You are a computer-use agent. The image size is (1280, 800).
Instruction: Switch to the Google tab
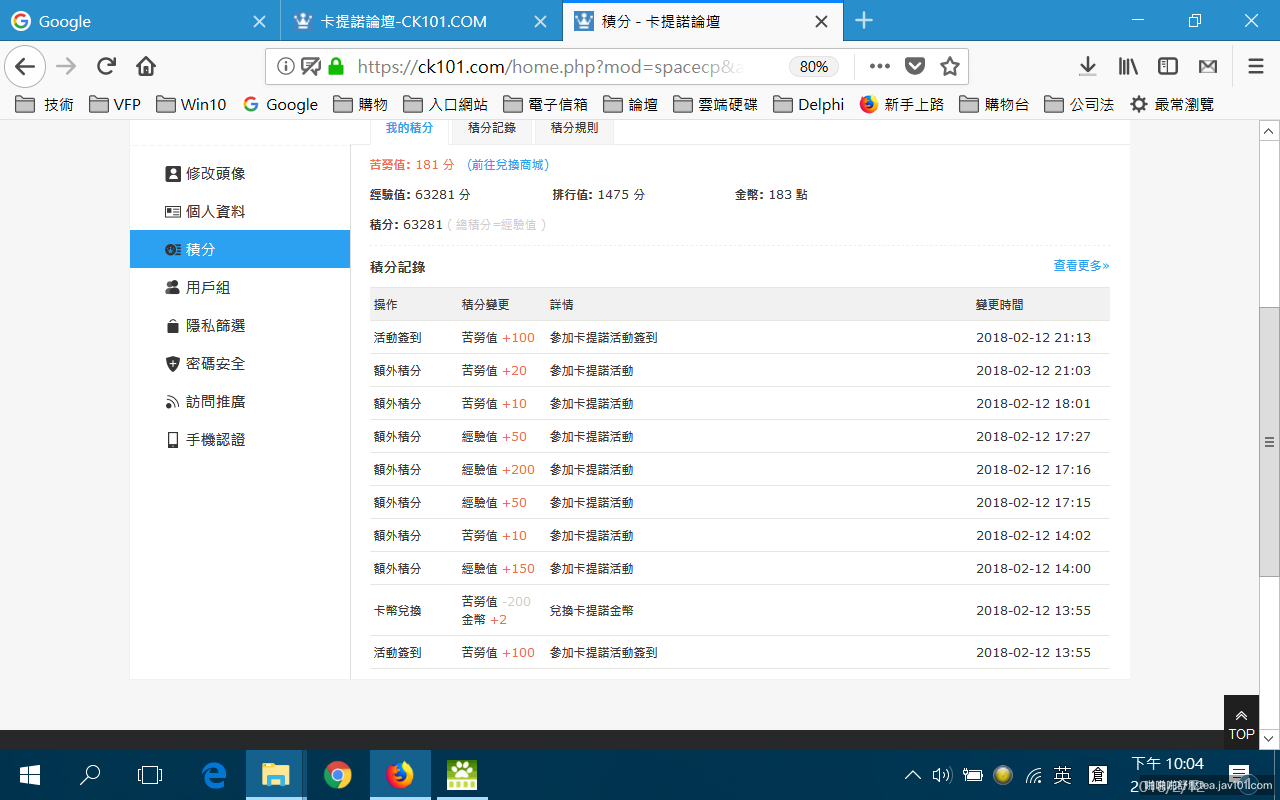point(140,21)
